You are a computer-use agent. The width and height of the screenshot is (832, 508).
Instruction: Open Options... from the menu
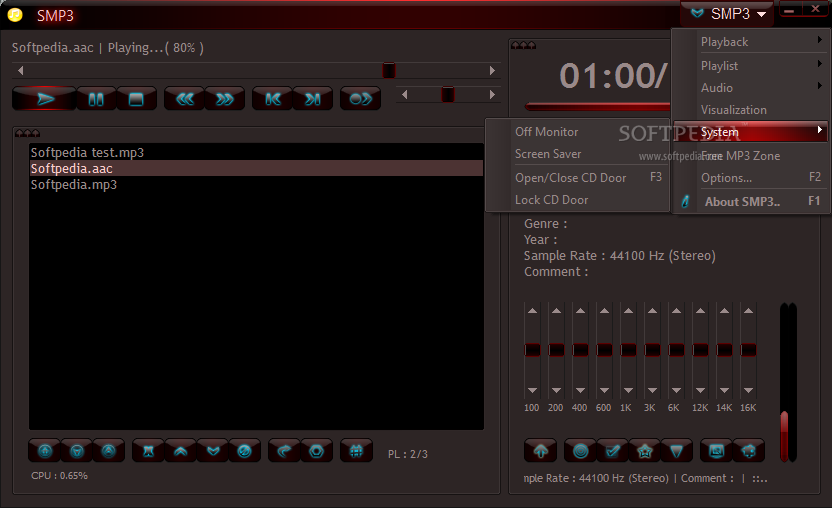coord(750,178)
